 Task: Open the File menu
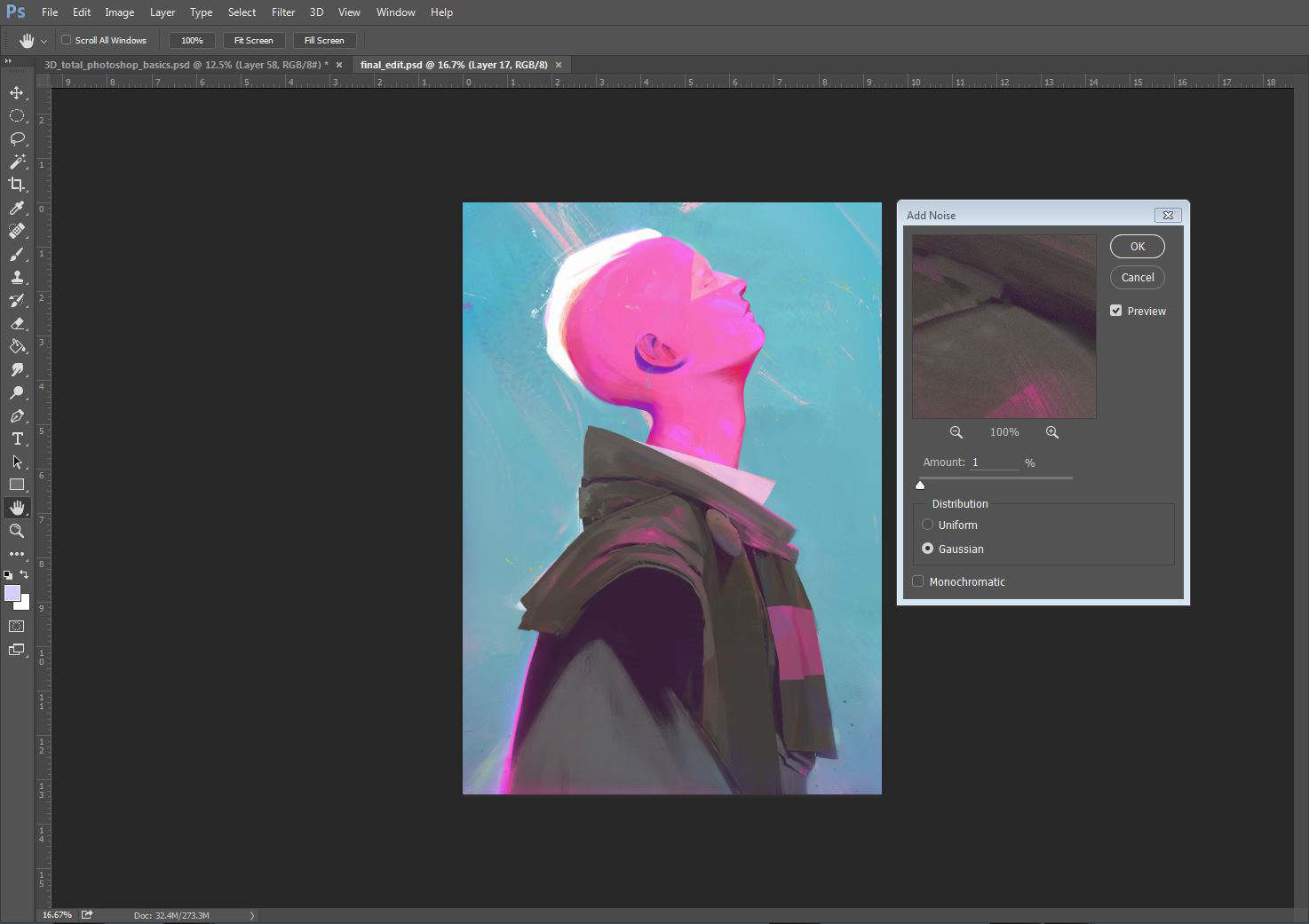coord(50,12)
